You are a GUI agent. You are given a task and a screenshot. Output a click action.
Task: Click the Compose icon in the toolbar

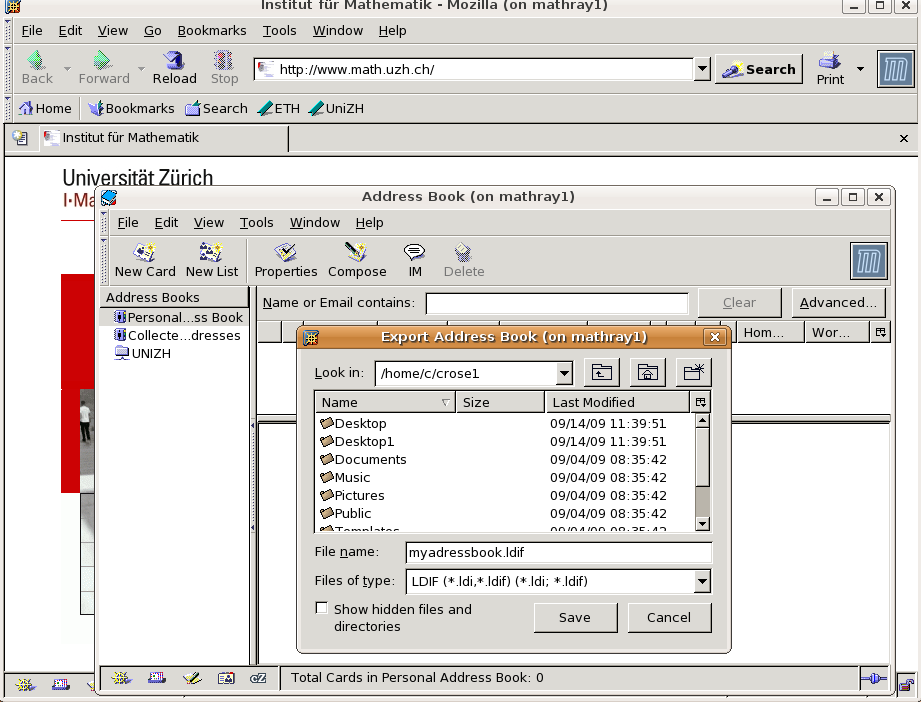click(x=356, y=253)
